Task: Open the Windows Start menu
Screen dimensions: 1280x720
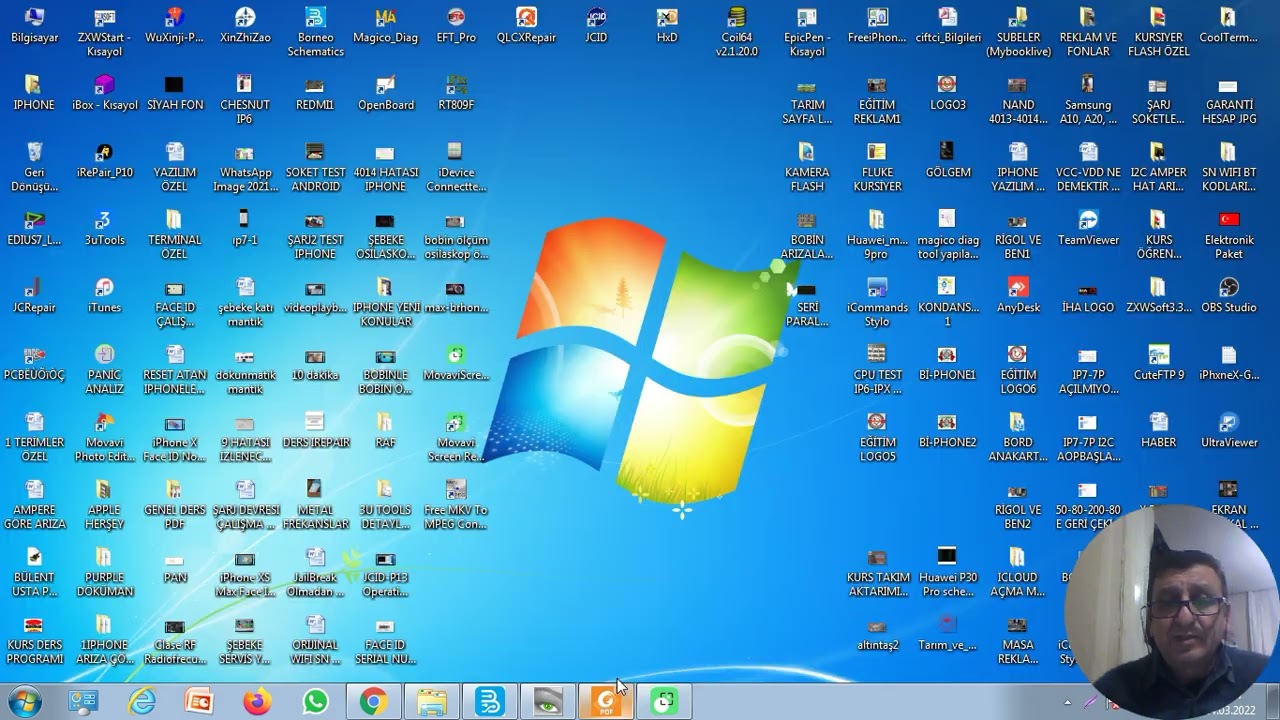Action: (25, 702)
